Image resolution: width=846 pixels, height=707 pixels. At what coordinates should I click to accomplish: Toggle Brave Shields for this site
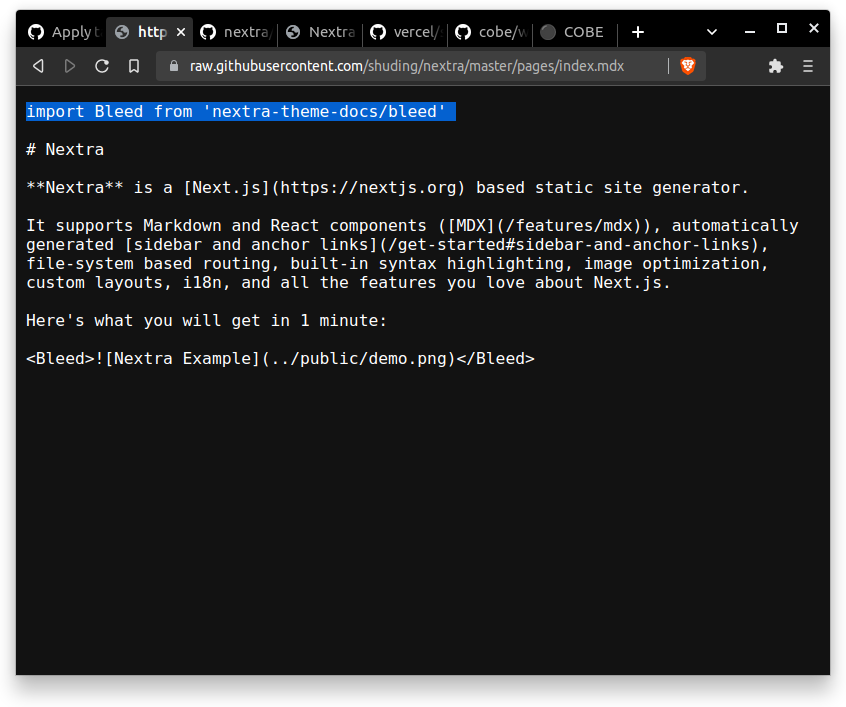click(x=688, y=66)
